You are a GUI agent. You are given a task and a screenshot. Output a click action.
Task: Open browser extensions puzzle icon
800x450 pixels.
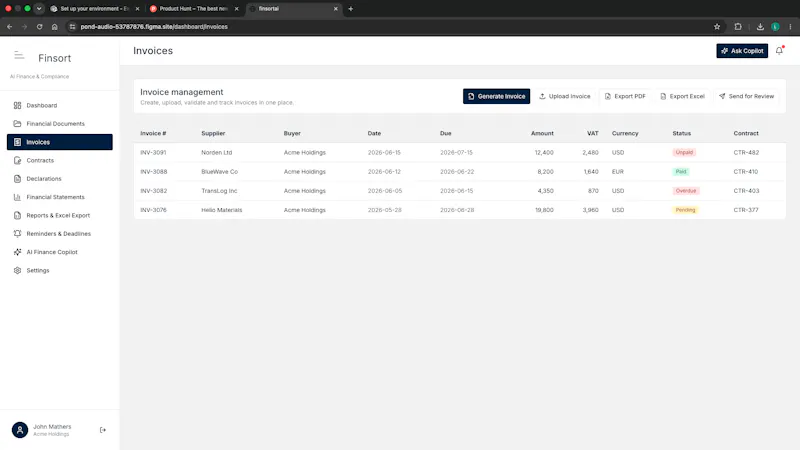[x=738, y=27]
